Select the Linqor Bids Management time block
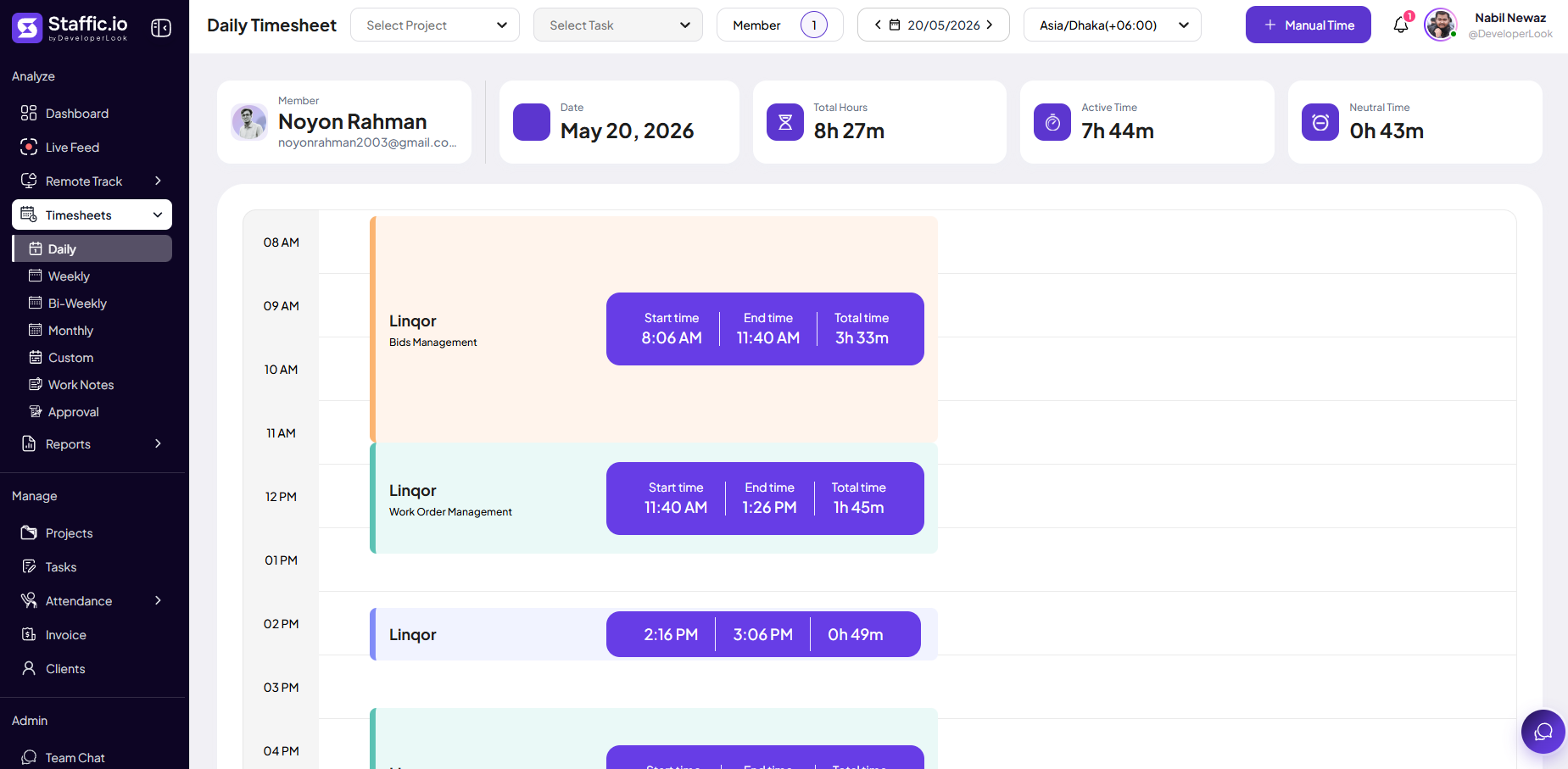The image size is (1568, 769). (654, 329)
